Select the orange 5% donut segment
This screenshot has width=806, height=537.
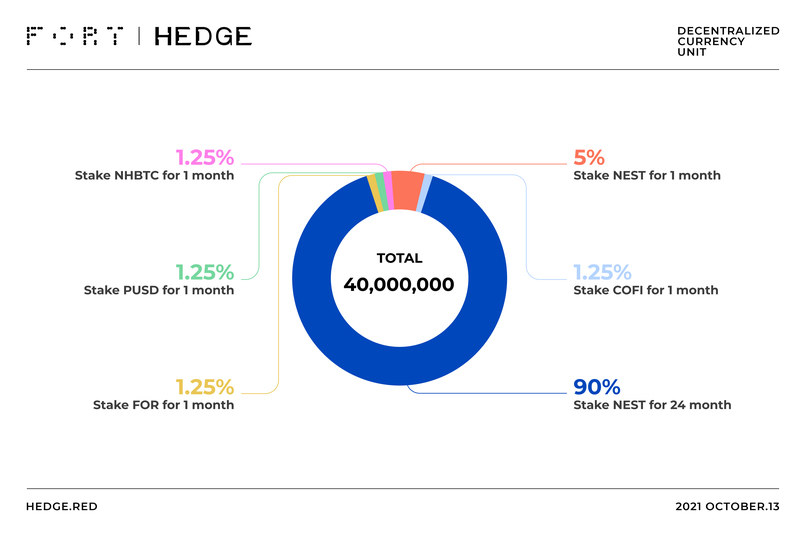click(x=407, y=191)
